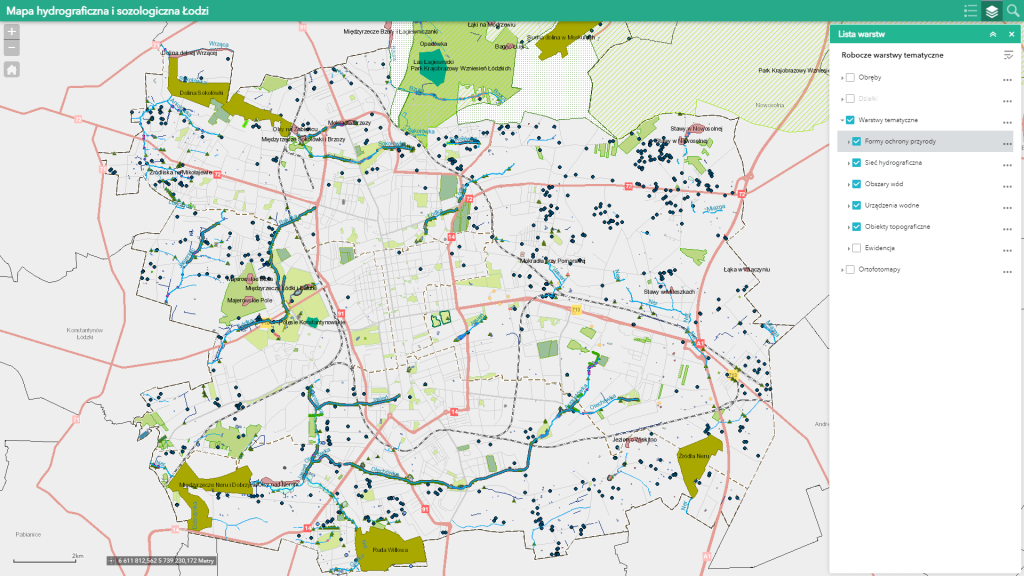This screenshot has width=1024, height=576.
Task: Expand the Obszary wód layer
Action: coord(848,184)
